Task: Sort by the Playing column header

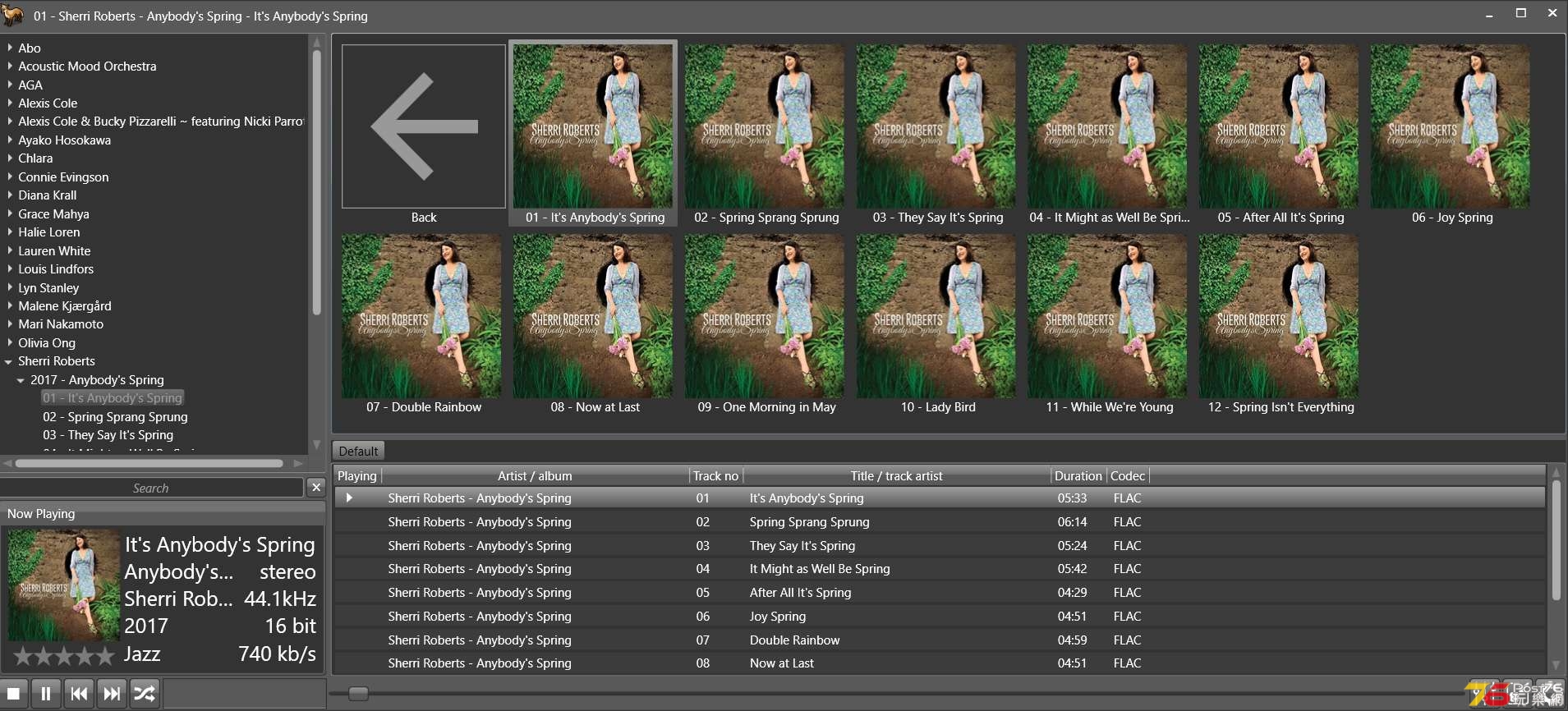Action: click(x=357, y=475)
